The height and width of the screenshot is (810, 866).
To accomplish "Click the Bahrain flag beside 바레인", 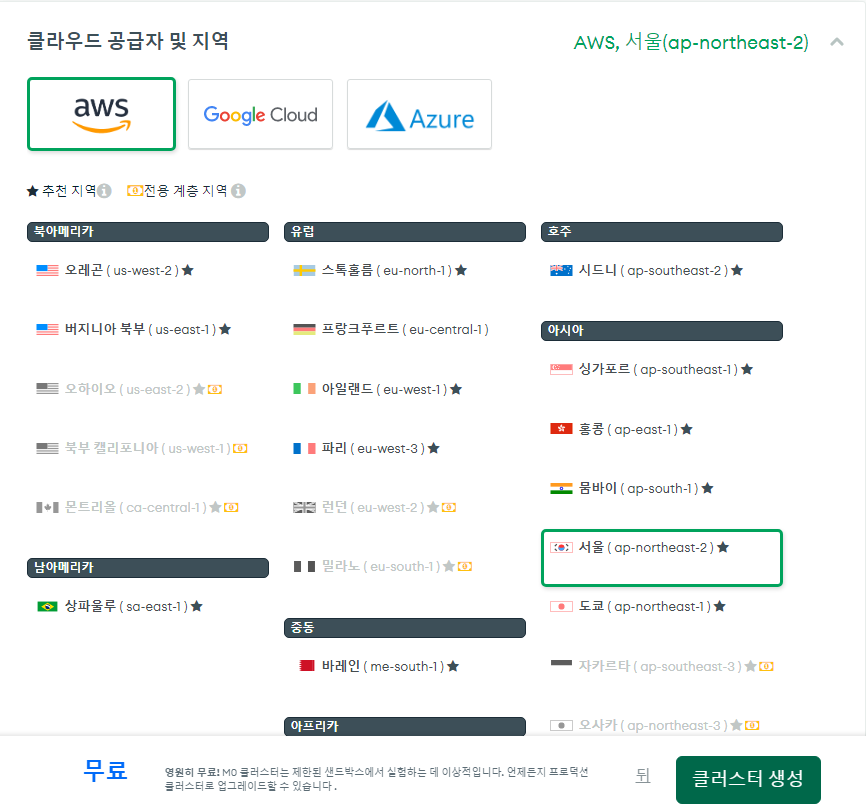I will click(x=307, y=666).
